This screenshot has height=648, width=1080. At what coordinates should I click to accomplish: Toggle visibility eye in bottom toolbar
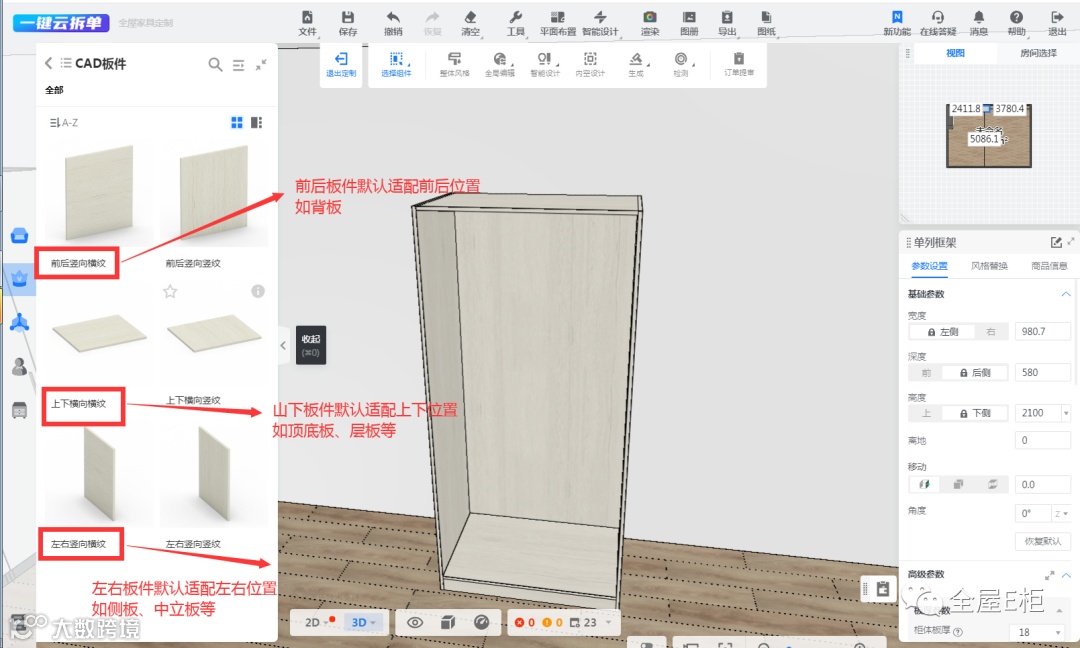(x=415, y=623)
